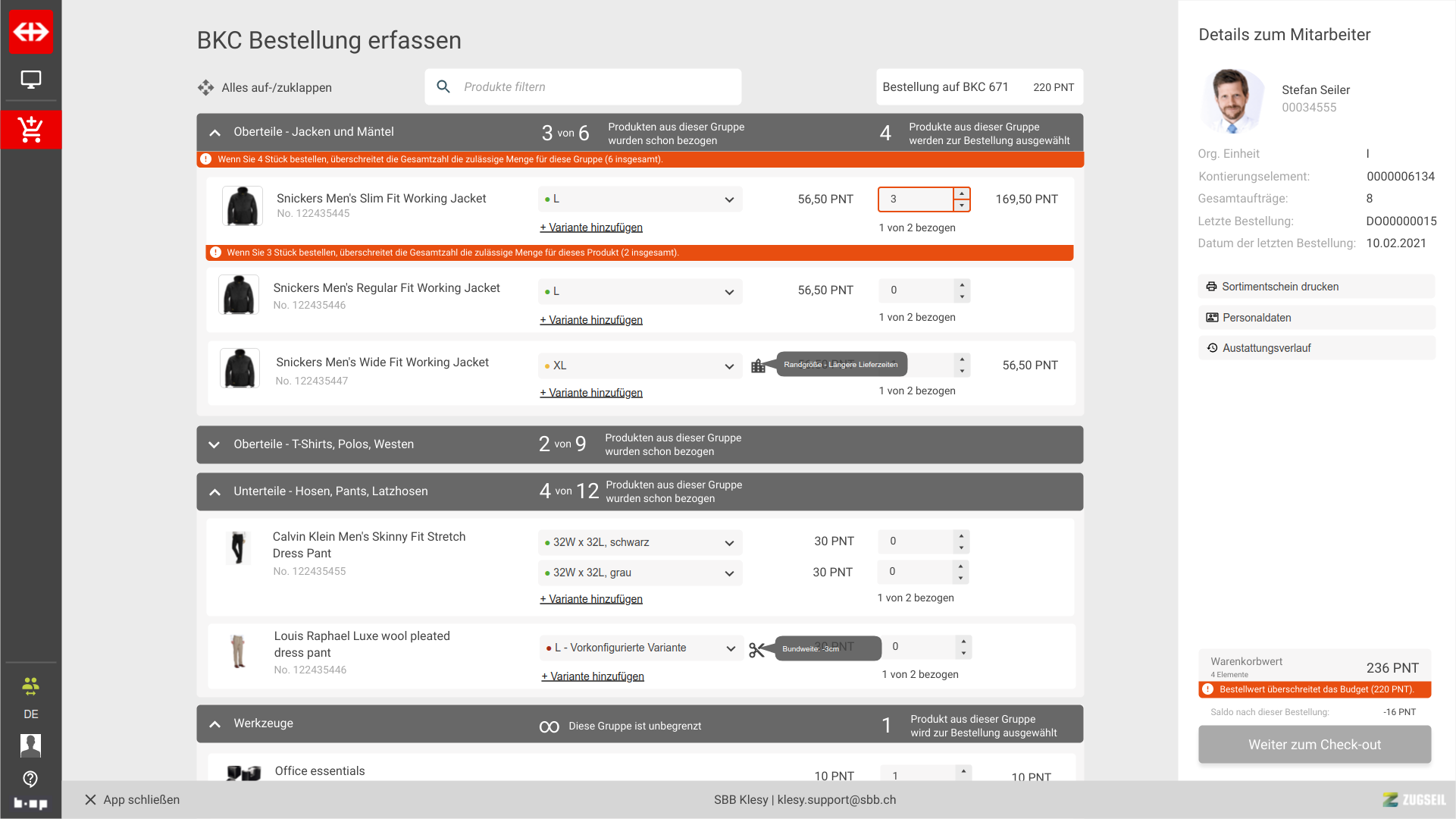Image resolution: width=1456 pixels, height=819 pixels.
Task: Open the Slim Fit Jacket size dropdown
Action: [640, 199]
